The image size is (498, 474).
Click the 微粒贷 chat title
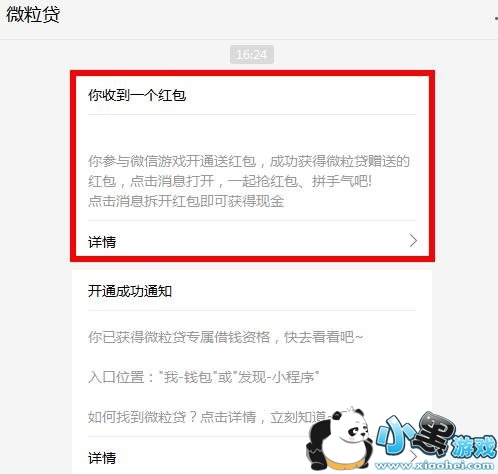coord(33,15)
